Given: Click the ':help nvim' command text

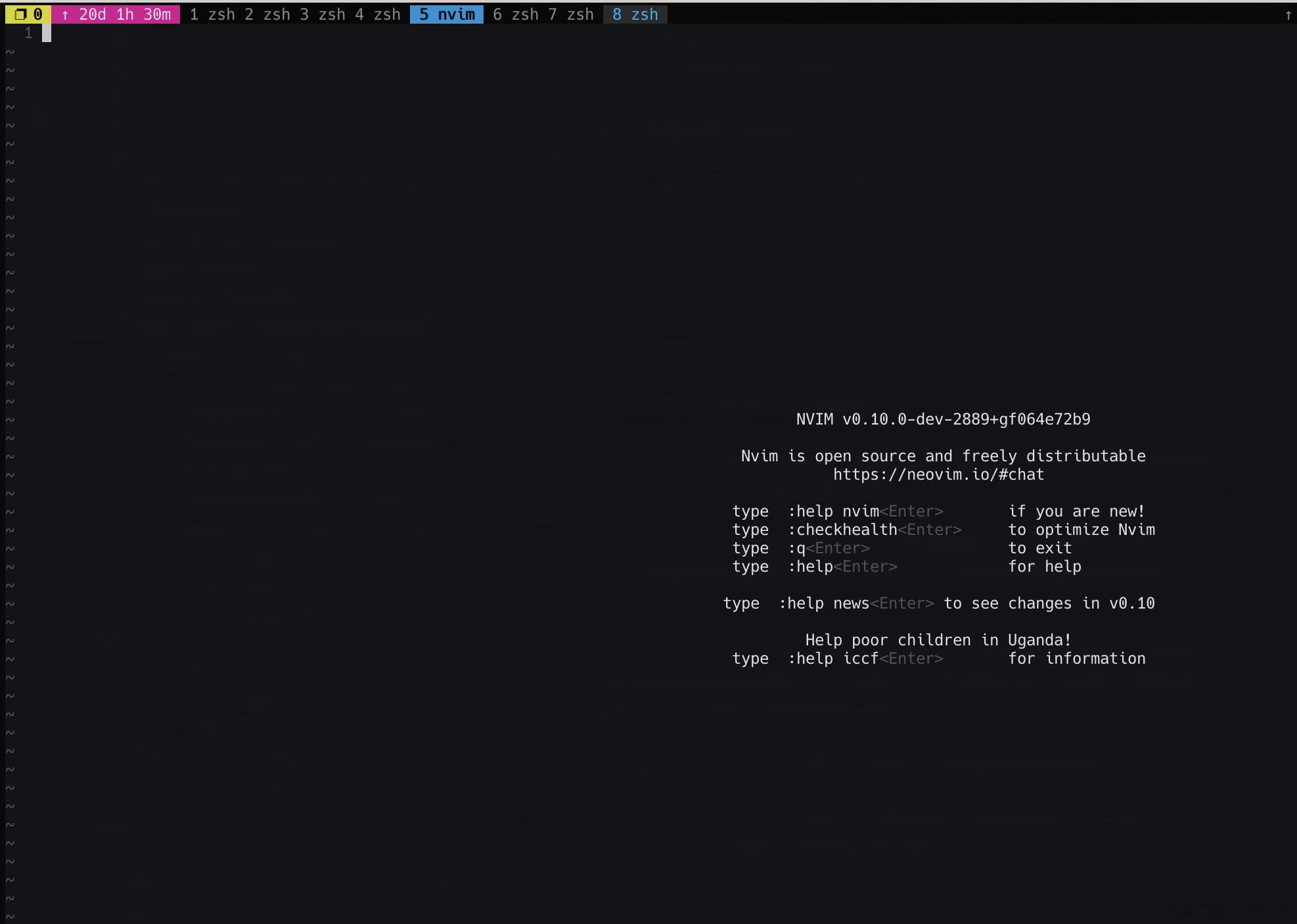Looking at the screenshot, I should click(x=833, y=511).
